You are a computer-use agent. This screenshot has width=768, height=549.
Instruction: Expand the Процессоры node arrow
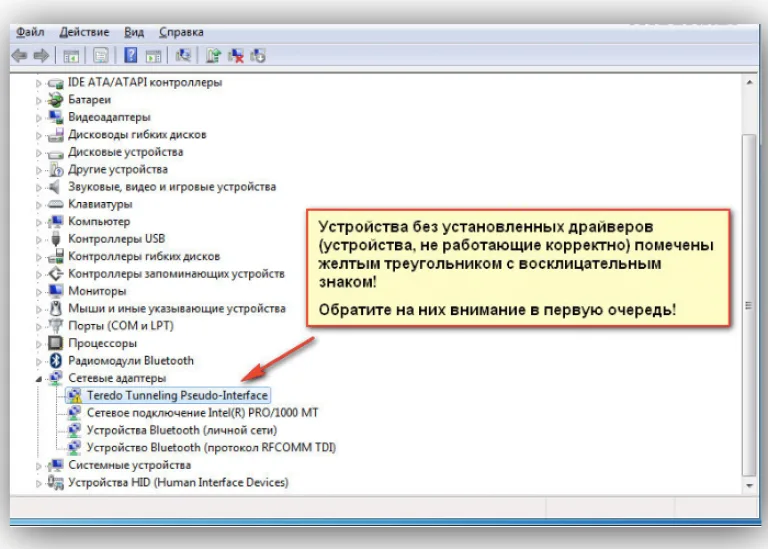(38, 344)
